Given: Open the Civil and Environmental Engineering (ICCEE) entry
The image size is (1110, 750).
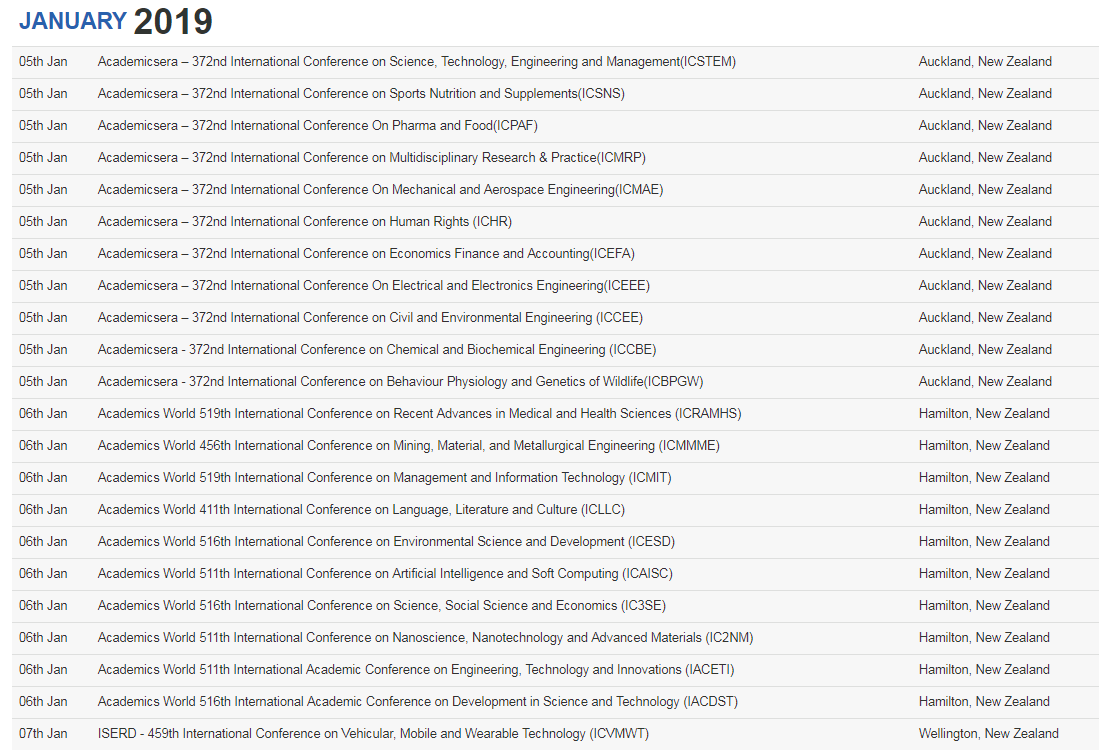Looking at the screenshot, I should click(x=370, y=317).
